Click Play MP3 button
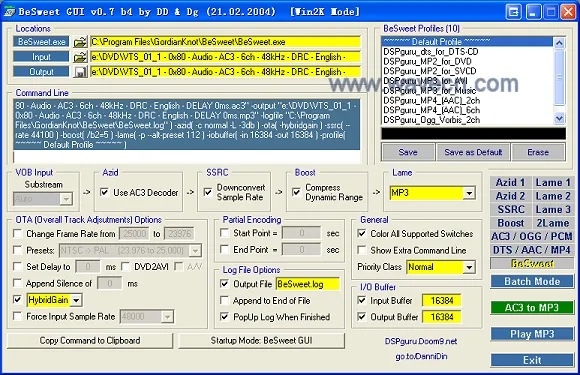This screenshot has width=580, height=375. 532,334
